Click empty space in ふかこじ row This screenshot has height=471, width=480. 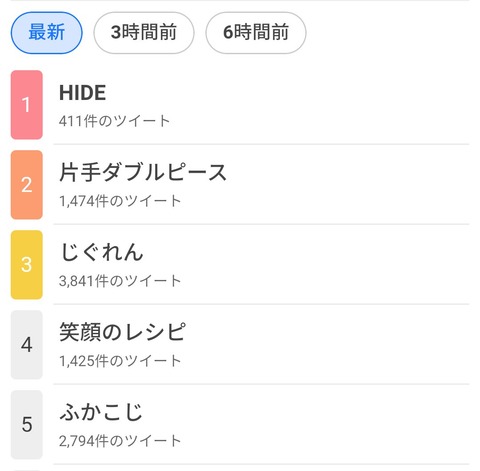[317, 425]
